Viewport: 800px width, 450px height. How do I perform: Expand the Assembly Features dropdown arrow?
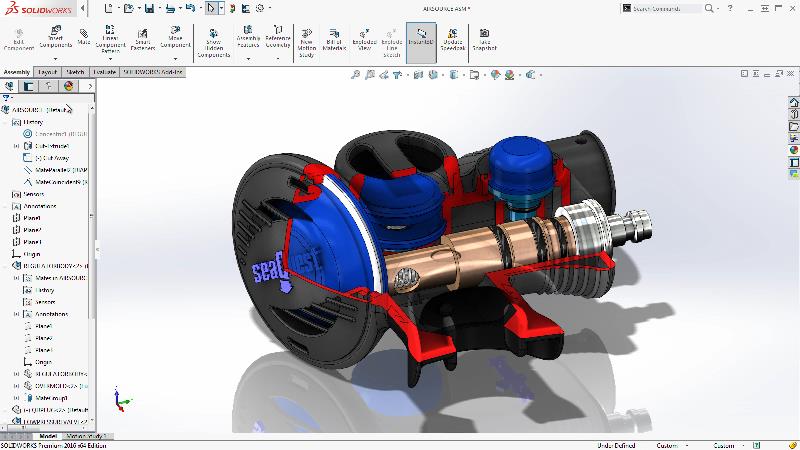[x=248, y=59]
